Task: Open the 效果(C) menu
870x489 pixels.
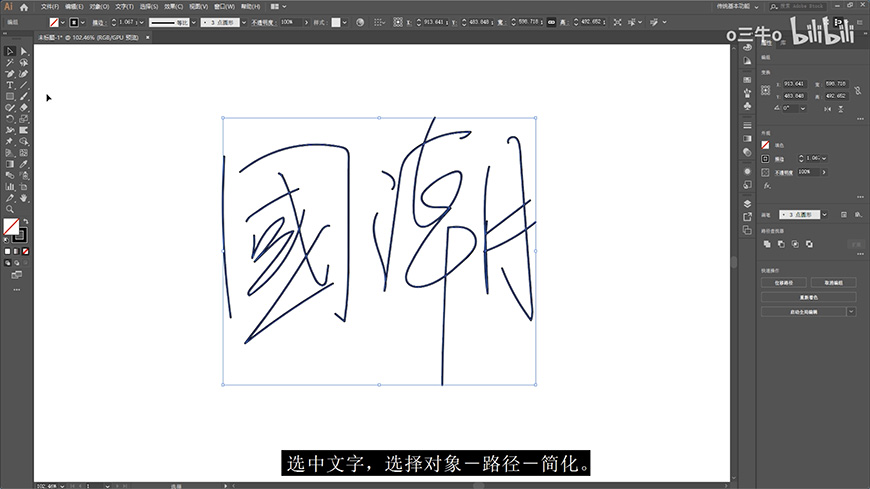Action: [x=173, y=6]
